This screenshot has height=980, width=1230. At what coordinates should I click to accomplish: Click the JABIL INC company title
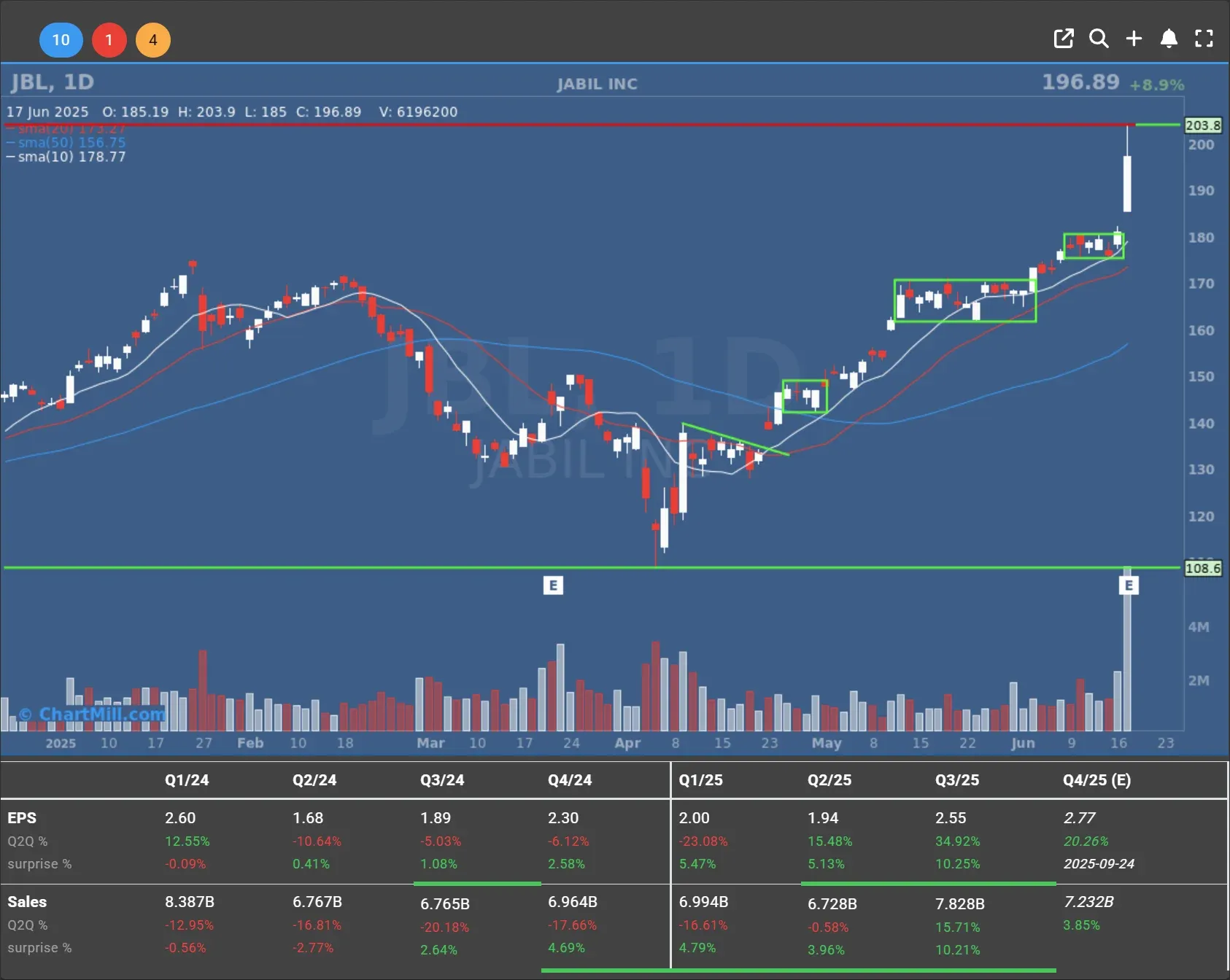pyautogui.click(x=597, y=84)
